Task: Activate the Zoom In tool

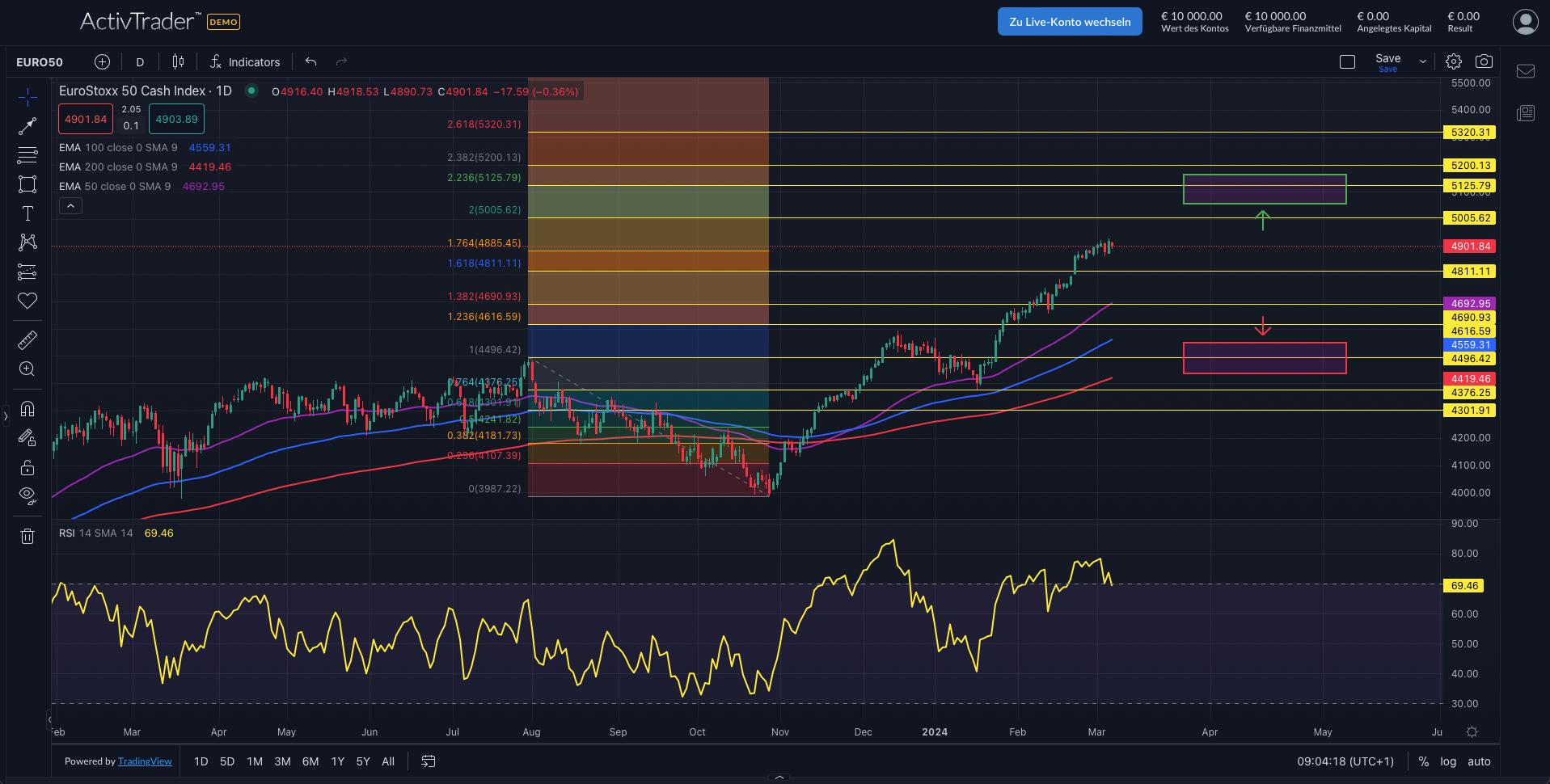Action: 27,369
